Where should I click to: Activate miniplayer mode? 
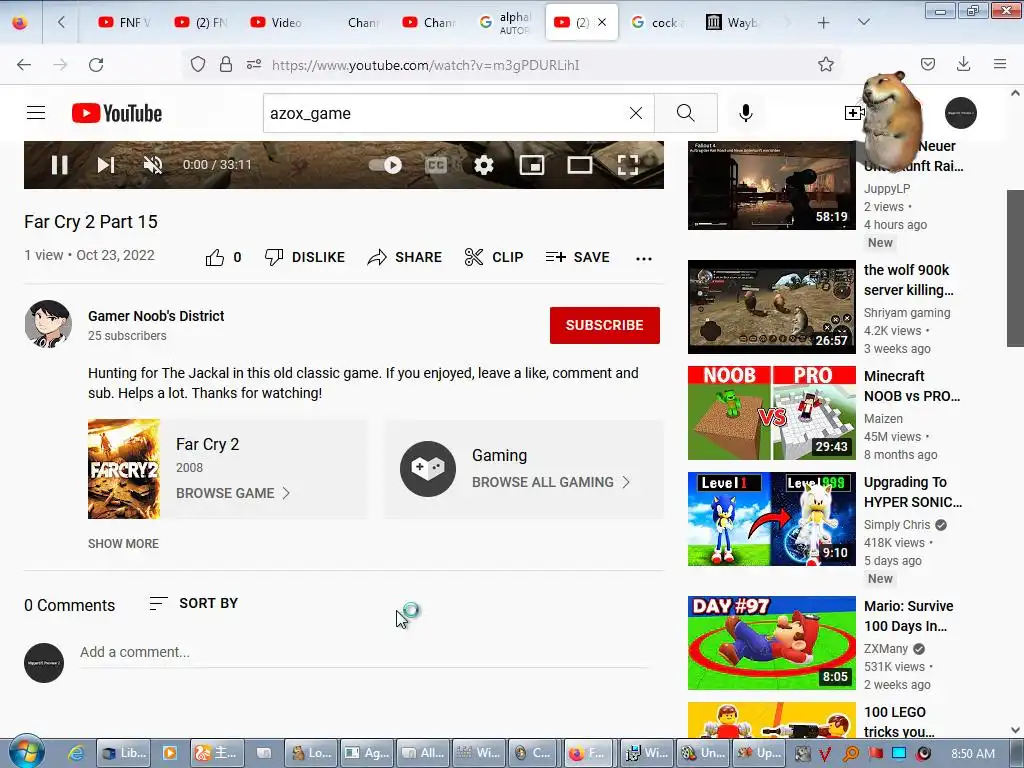(x=532, y=165)
